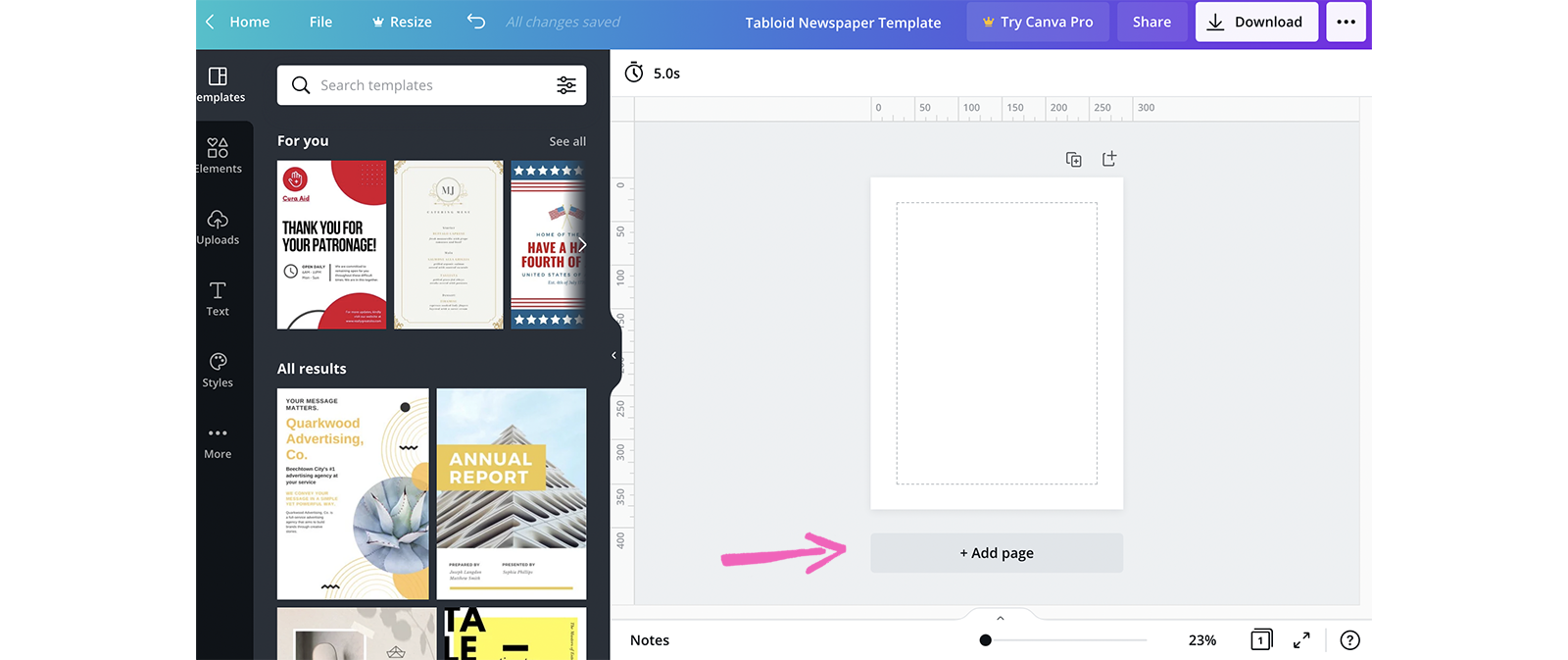The height and width of the screenshot is (660, 1568).
Task: Show next For you templates arrow
Action: pyautogui.click(x=582, y=244)
